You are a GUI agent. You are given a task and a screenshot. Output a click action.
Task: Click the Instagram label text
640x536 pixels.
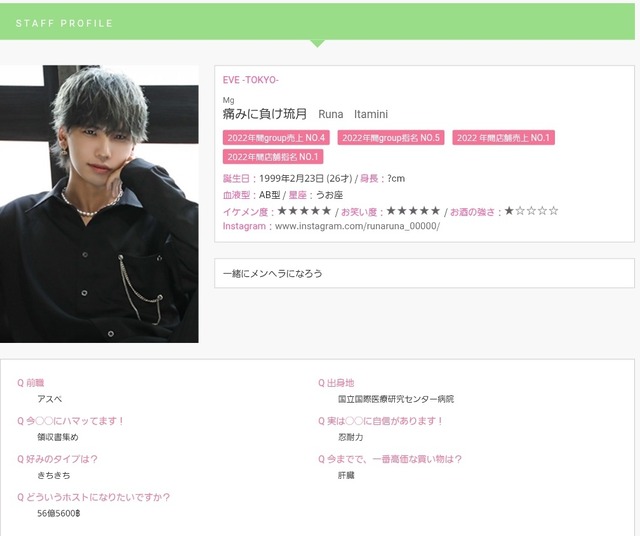[244, 226]
